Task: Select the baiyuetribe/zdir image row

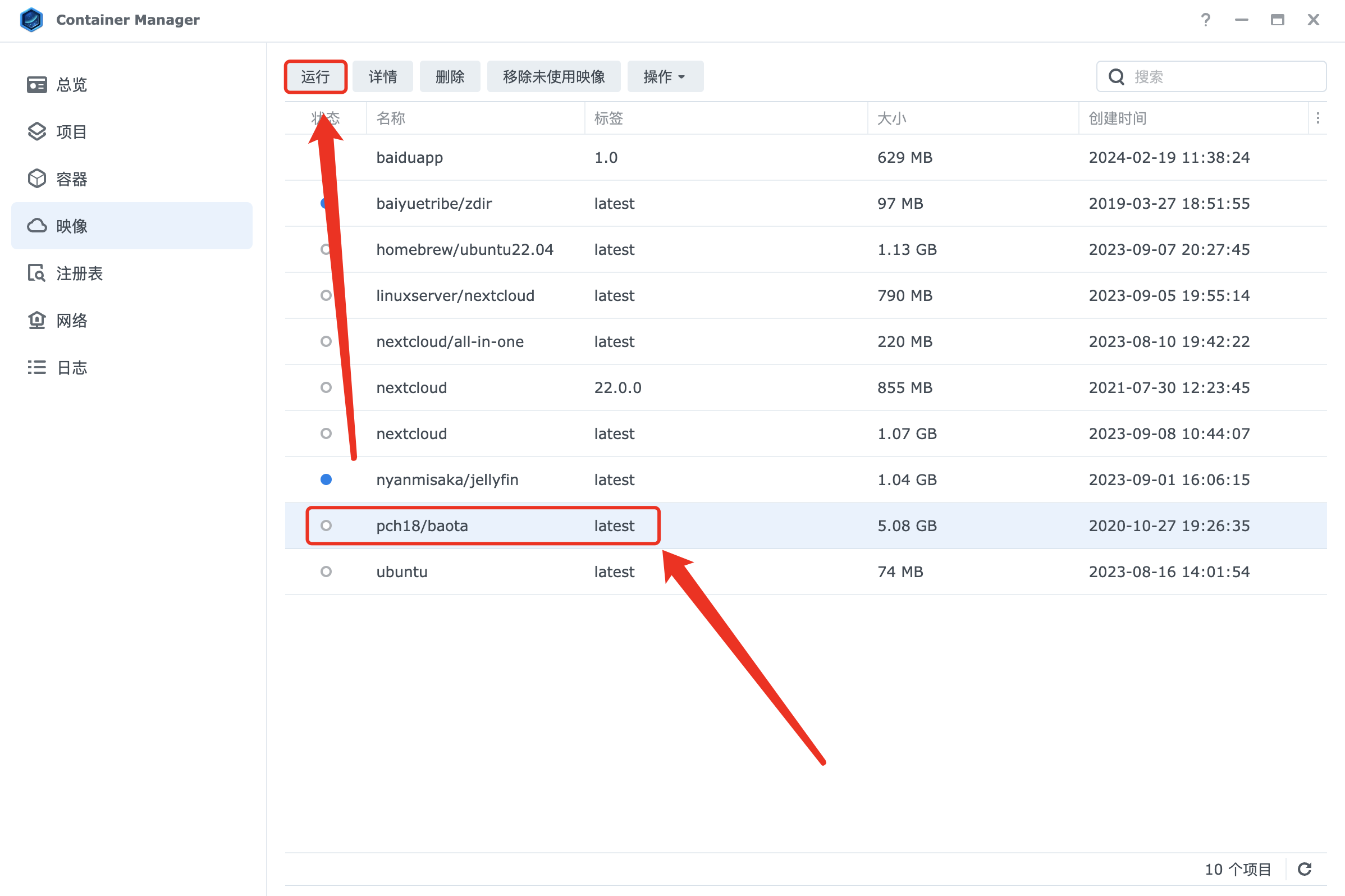Action: coord(806,203)
